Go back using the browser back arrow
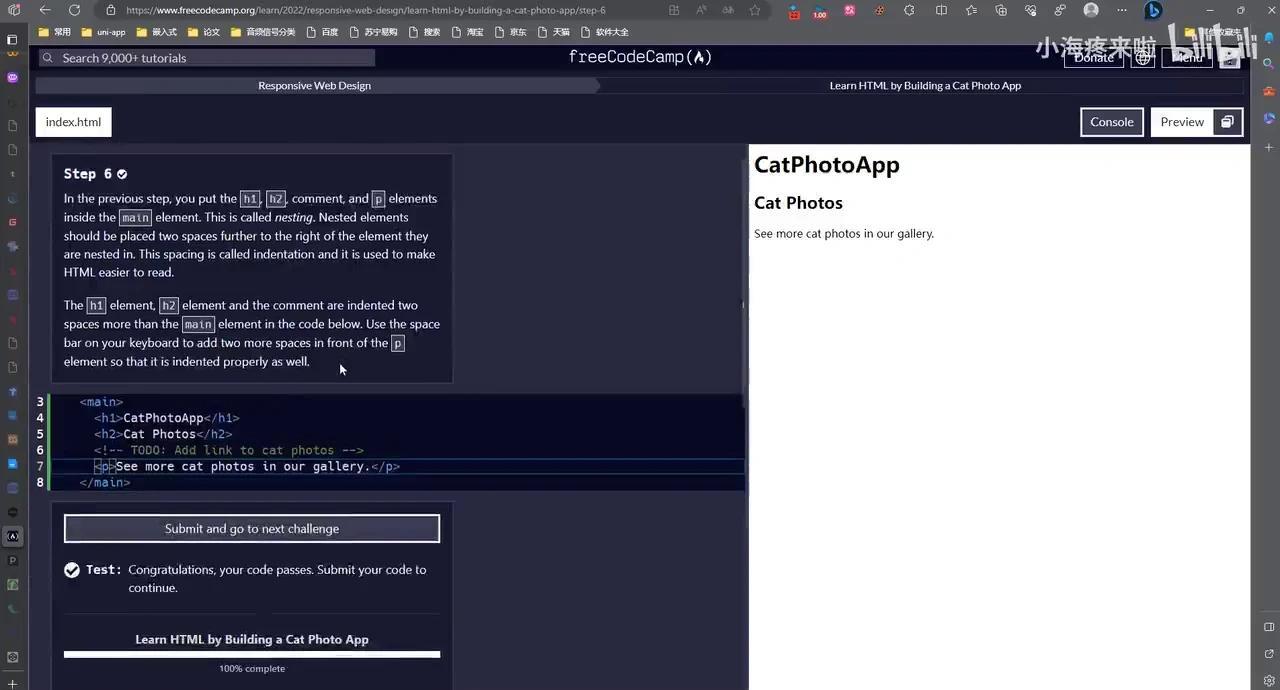1280x690 pixels. (x=45, y=10)
